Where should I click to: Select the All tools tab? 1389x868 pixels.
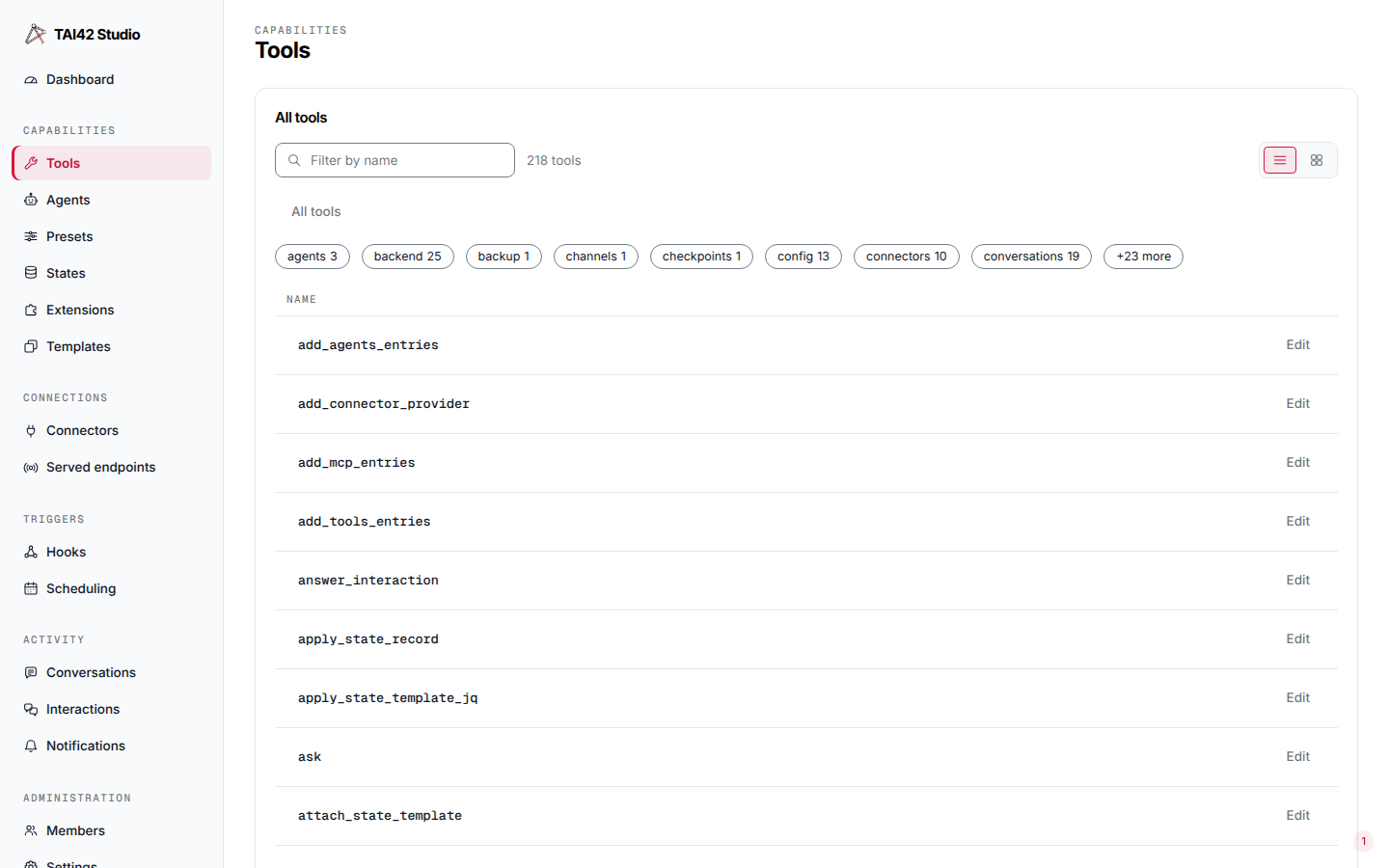tap(316, 212)
